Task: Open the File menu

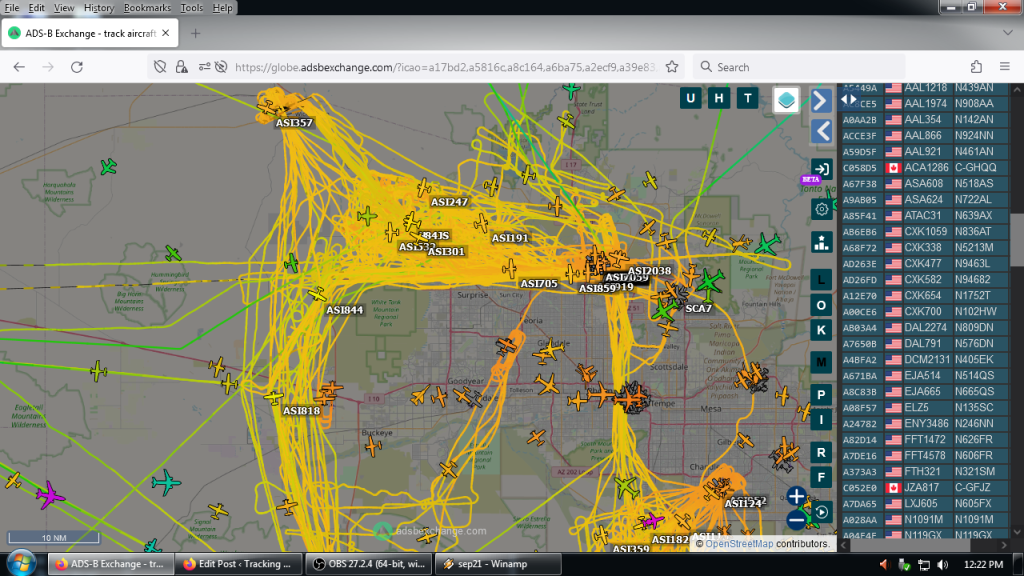Action: click(12, 8)
